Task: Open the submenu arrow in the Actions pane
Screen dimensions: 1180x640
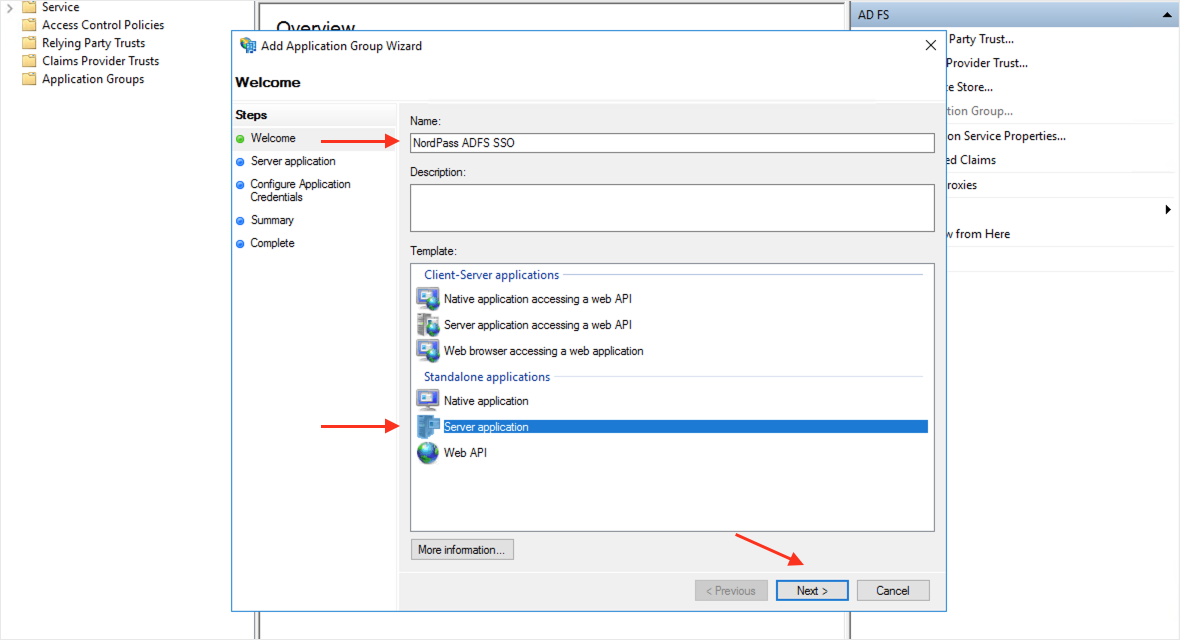Action: [1168, 209]
